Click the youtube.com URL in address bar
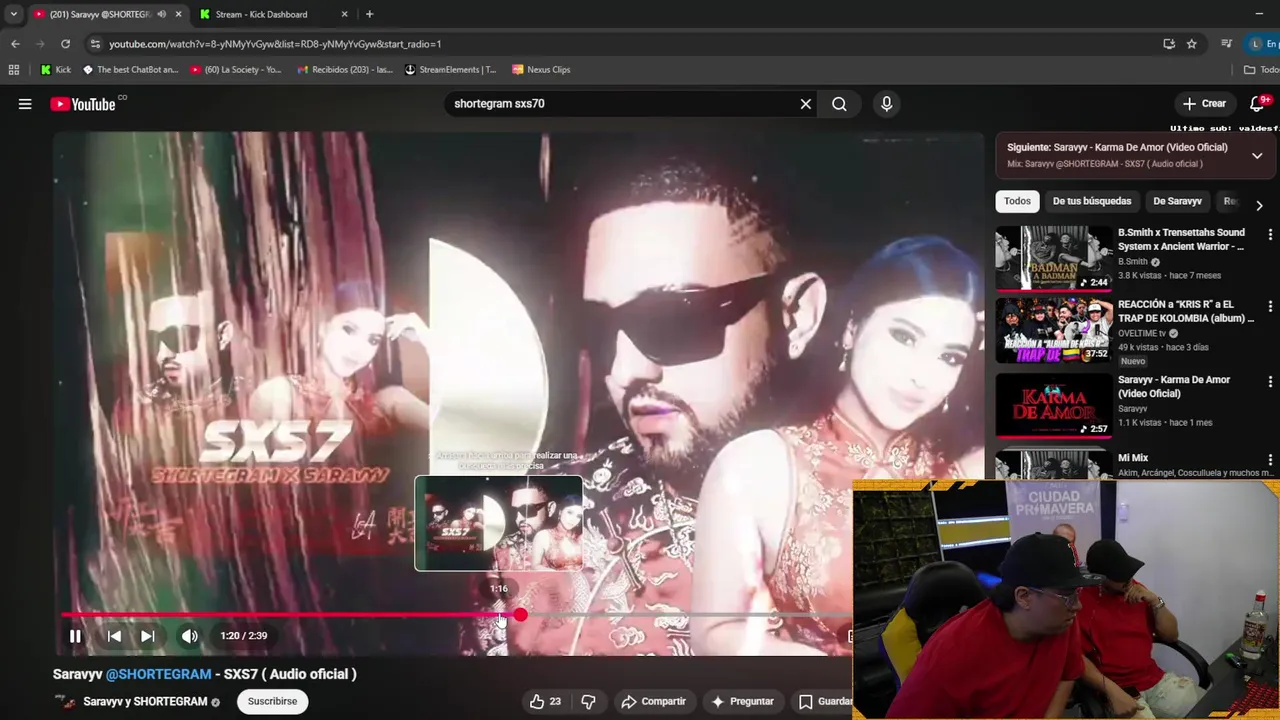This screenshot has height=720, width=1280. click(275, 44)
